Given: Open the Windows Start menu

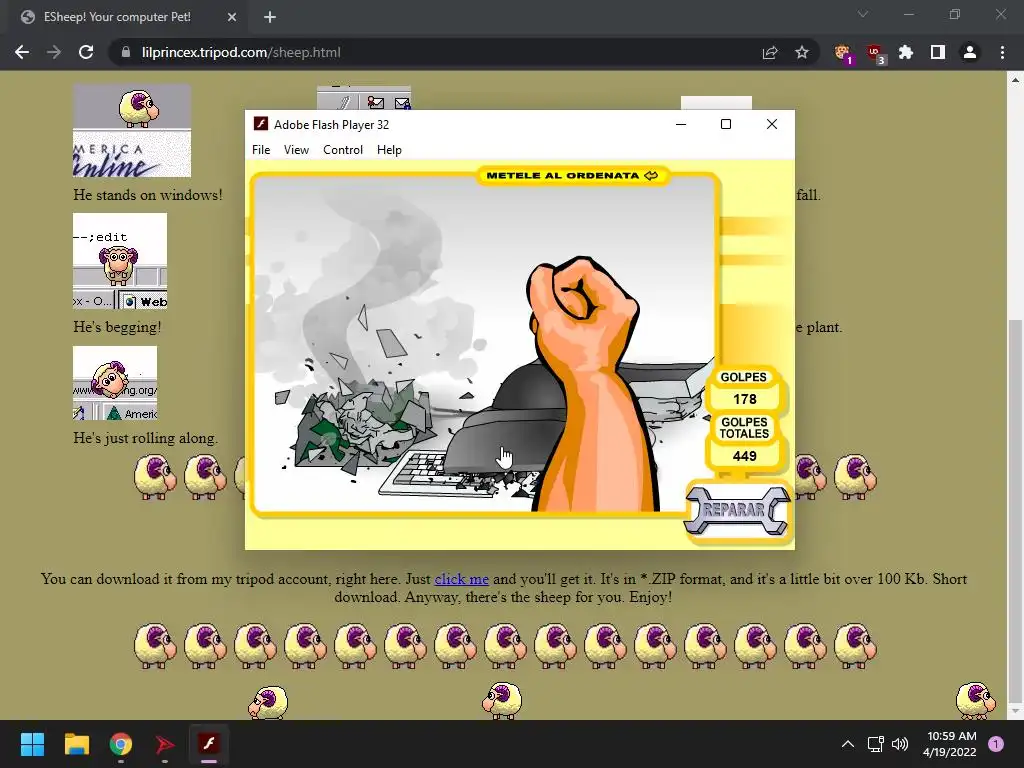Looking at the screenshot, I should click(x=32, y=744).
